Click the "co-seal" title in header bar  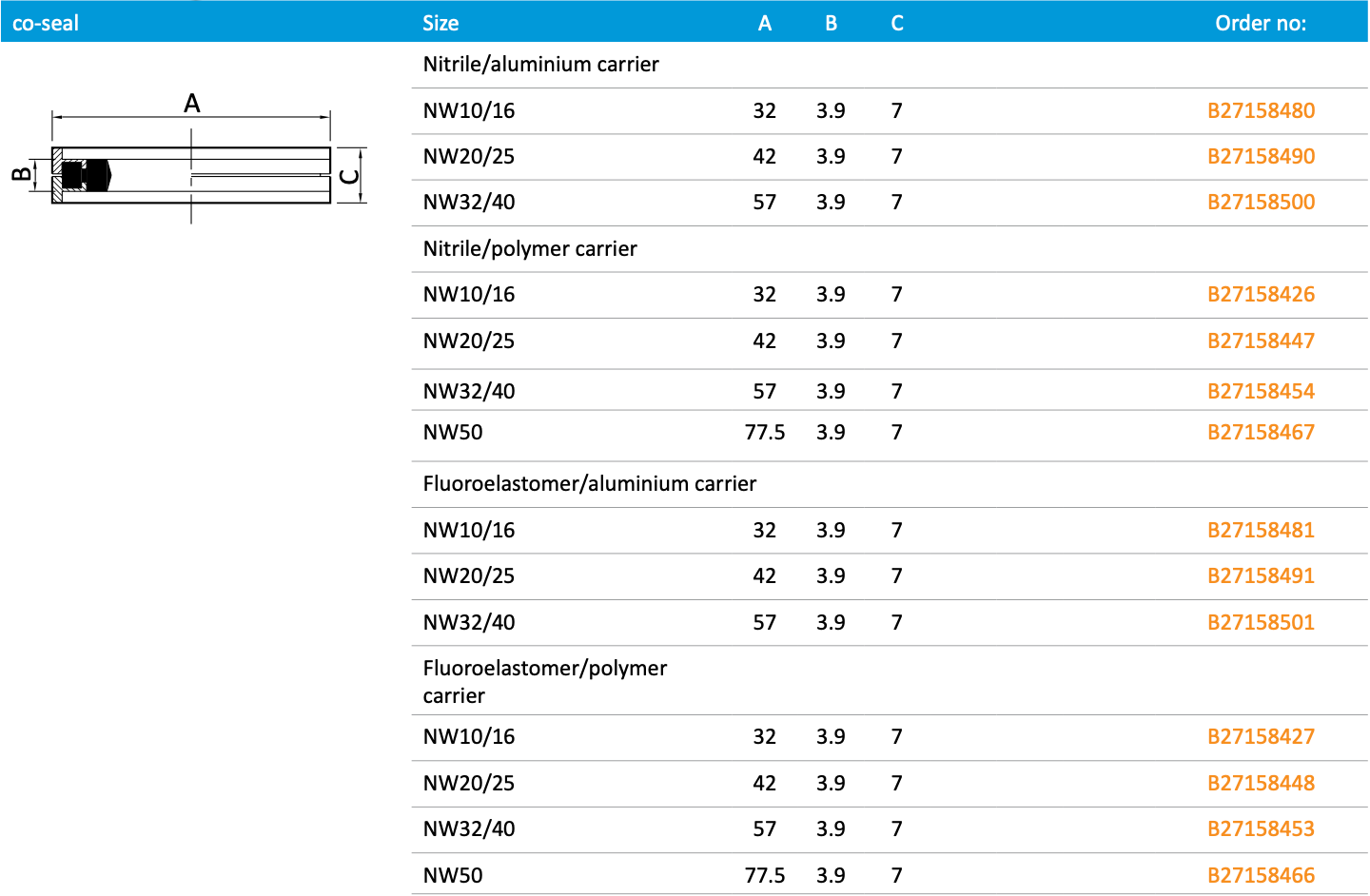pyautogui.click(x=46, y=23)
